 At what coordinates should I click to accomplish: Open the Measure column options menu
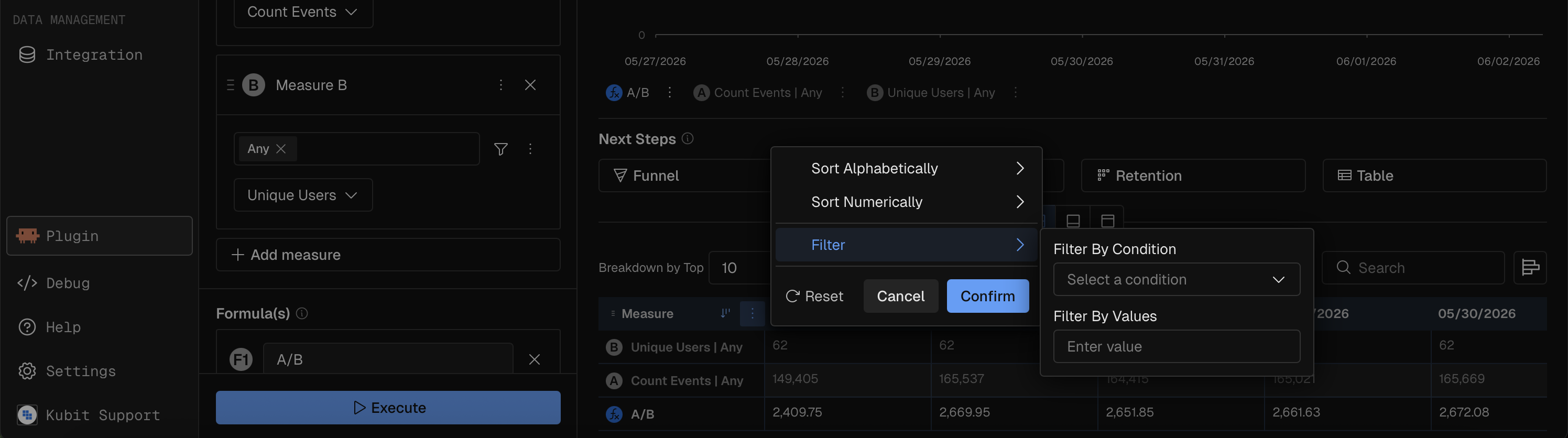(753, 313)
